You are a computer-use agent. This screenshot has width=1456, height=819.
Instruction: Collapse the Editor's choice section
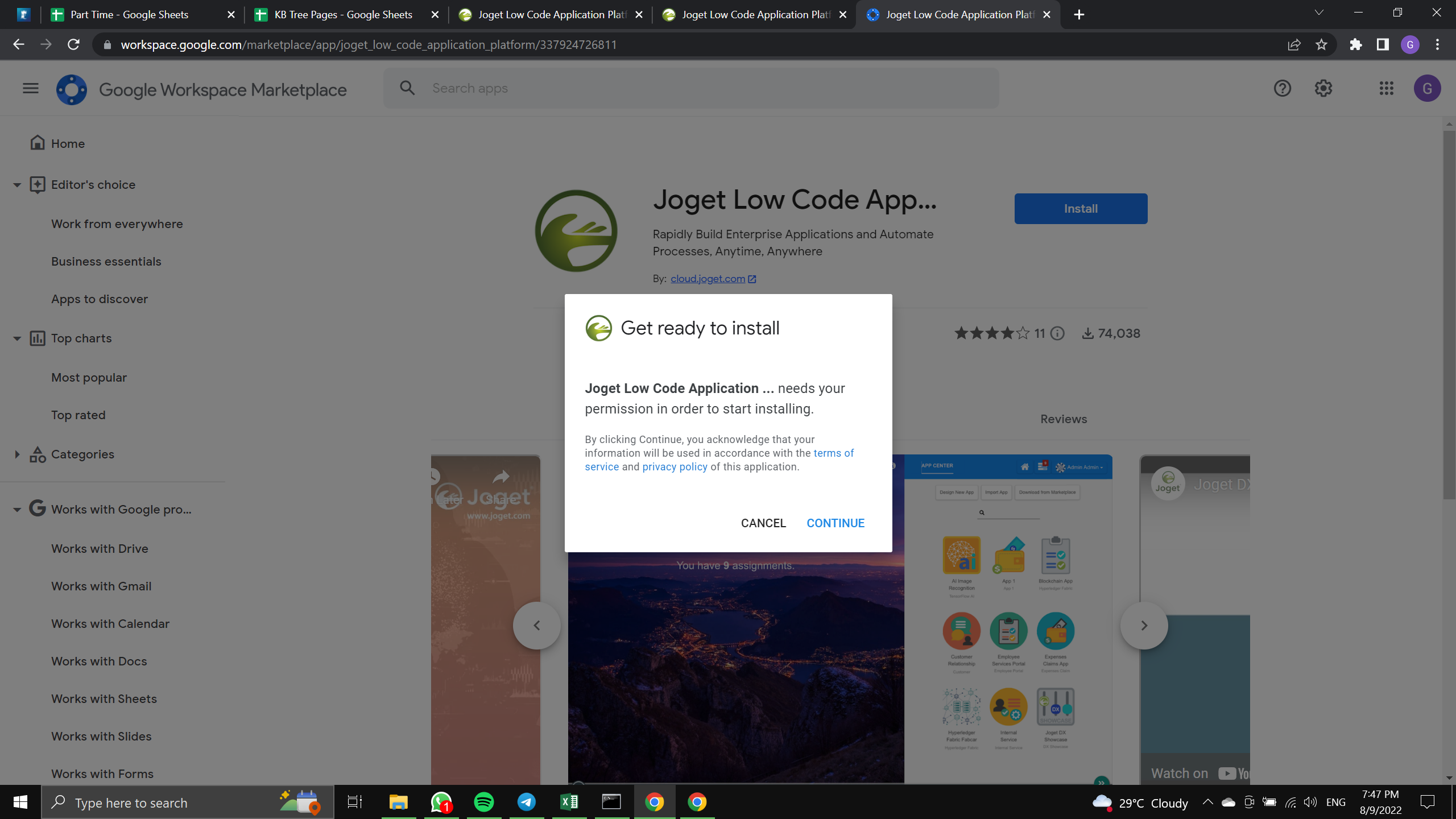[17, 185]
